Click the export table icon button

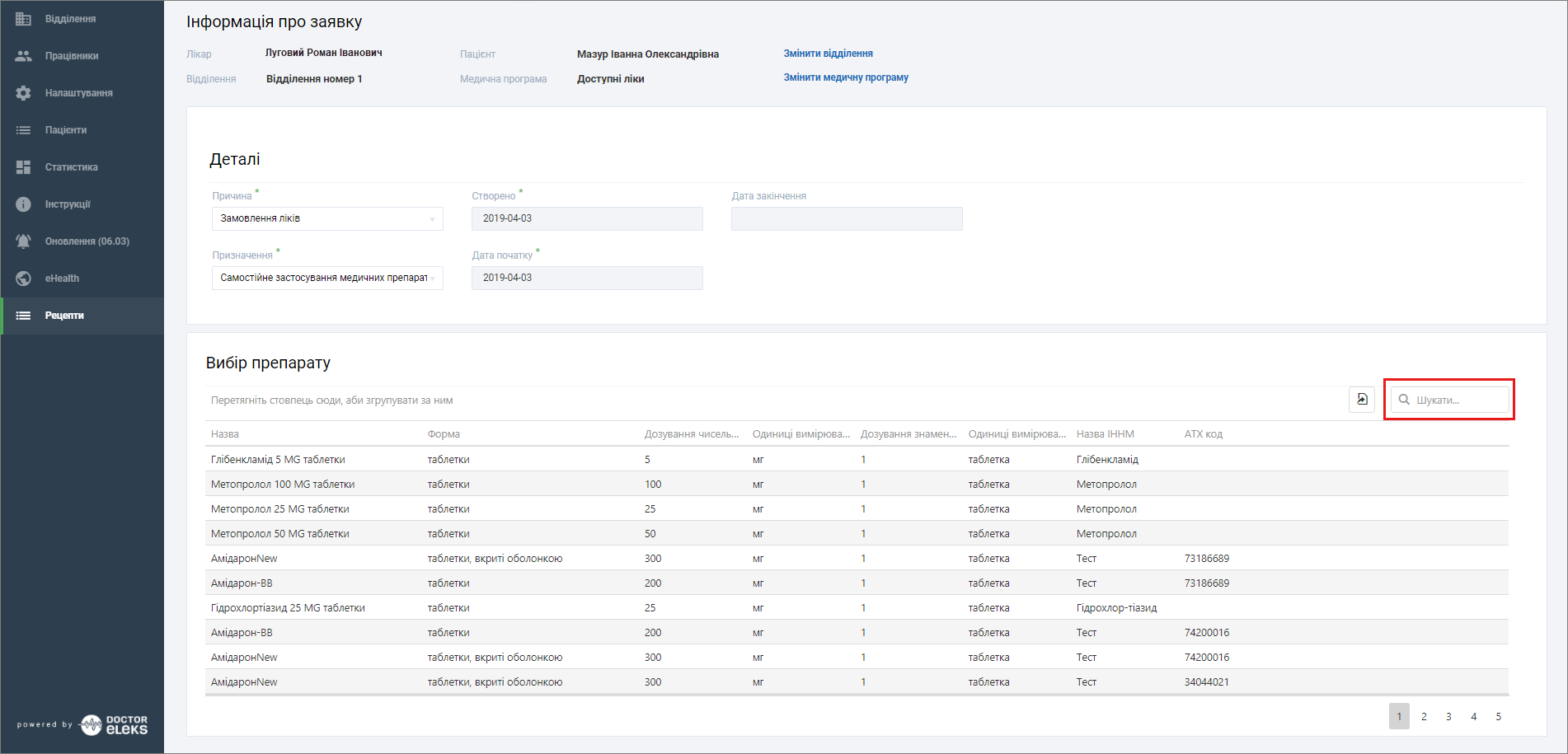tap(1362, 399)
